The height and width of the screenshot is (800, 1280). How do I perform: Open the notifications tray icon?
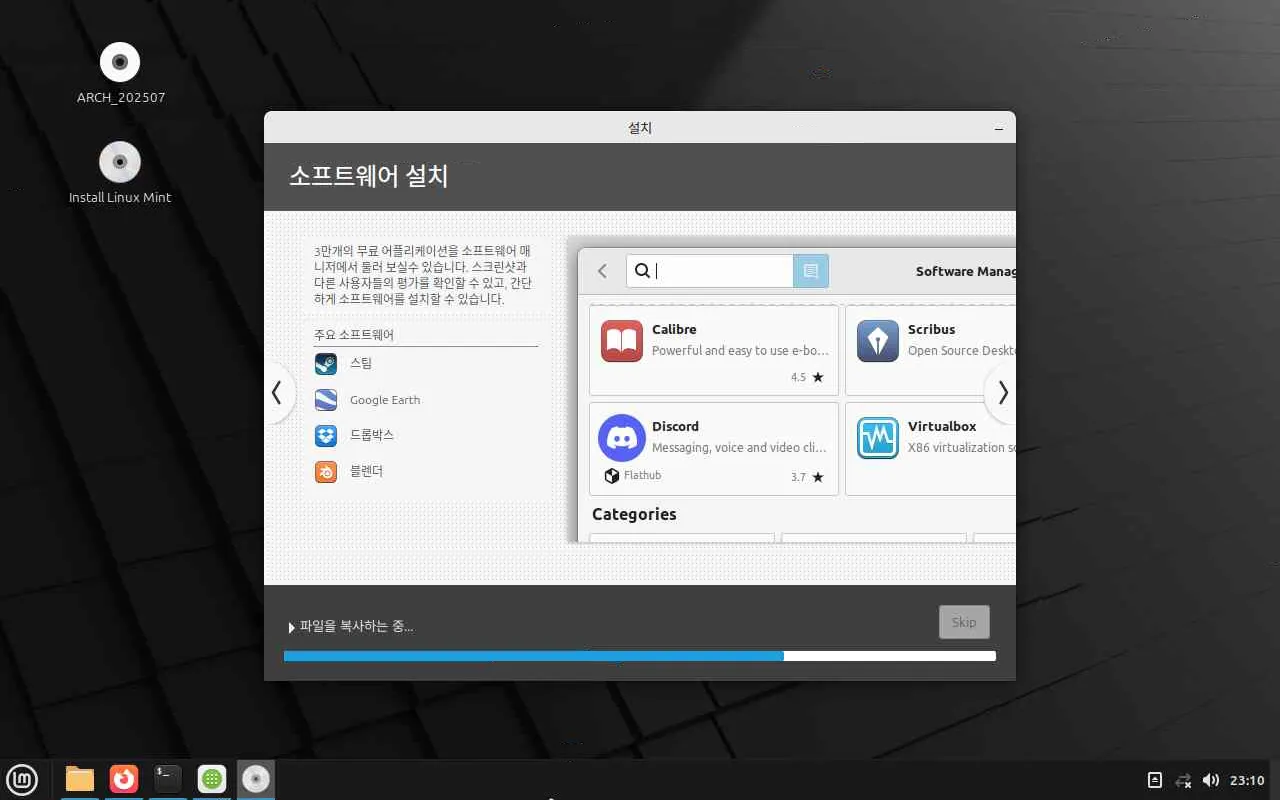tap(1154, 780)
